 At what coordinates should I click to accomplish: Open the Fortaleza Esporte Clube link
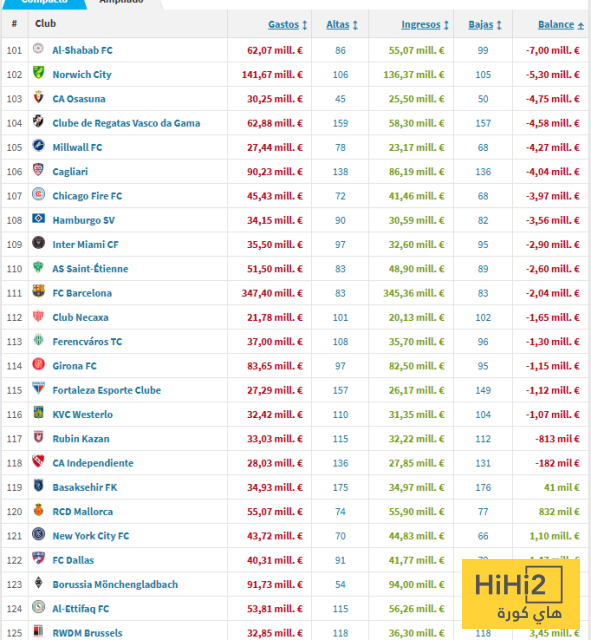pos(107,391)
